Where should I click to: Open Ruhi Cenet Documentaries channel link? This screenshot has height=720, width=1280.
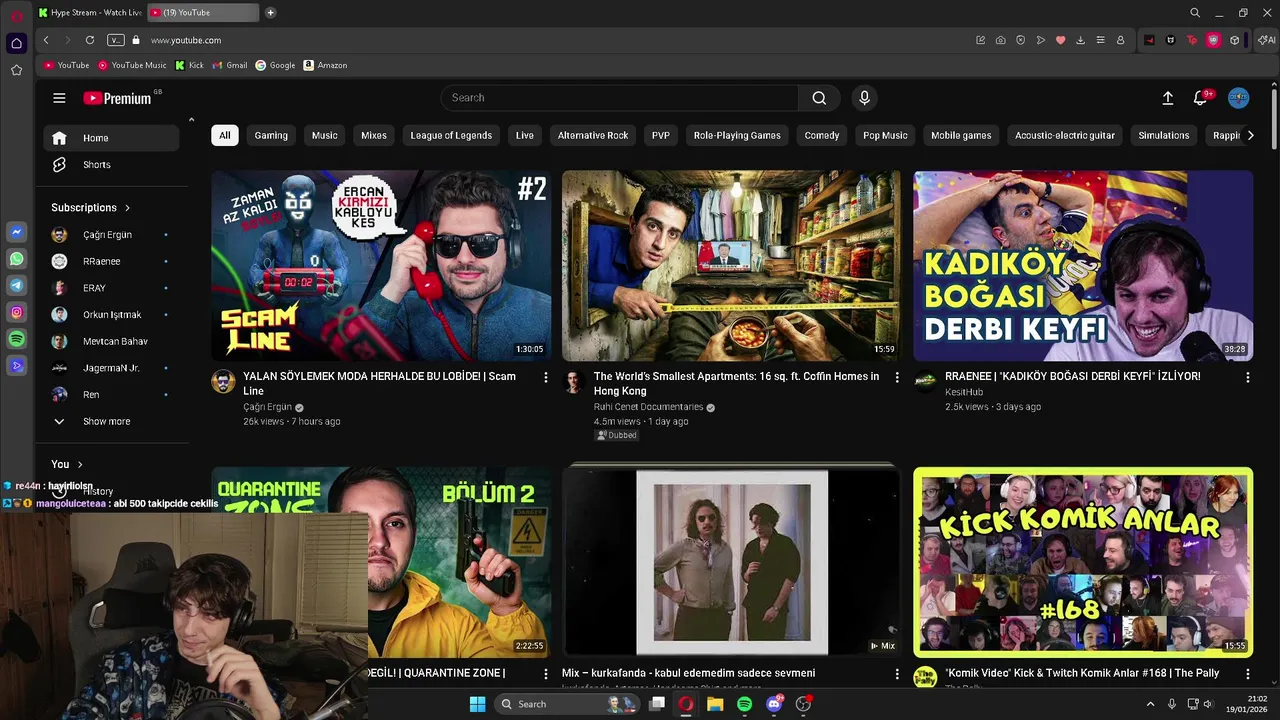(x=648, y=407)
